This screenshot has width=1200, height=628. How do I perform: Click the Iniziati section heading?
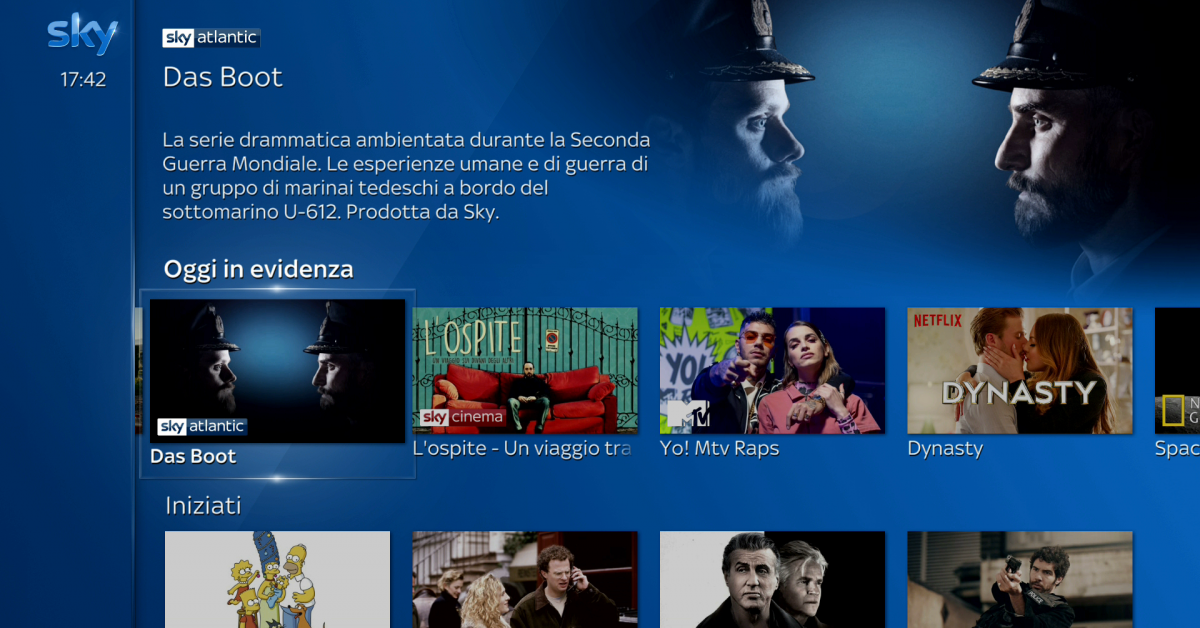203,506
